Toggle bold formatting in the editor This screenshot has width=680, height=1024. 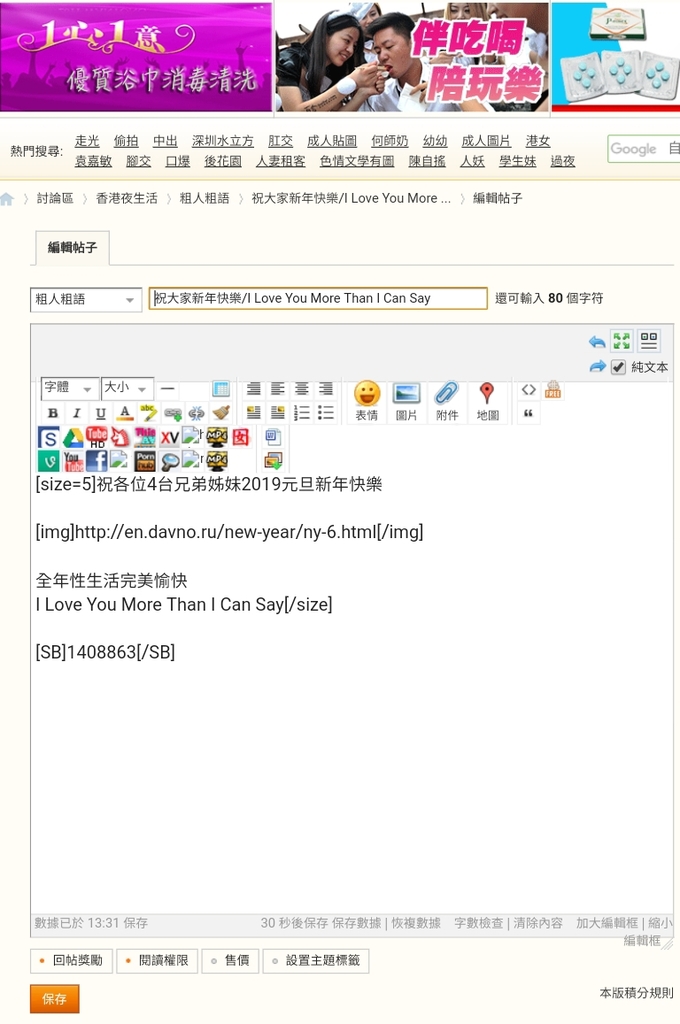pos(52,413)
